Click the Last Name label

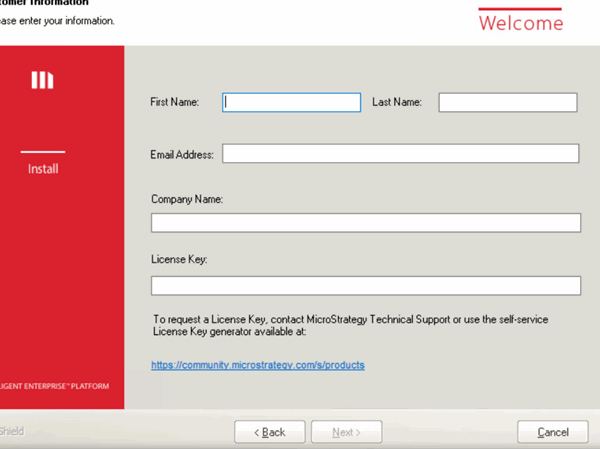point(397,102)
